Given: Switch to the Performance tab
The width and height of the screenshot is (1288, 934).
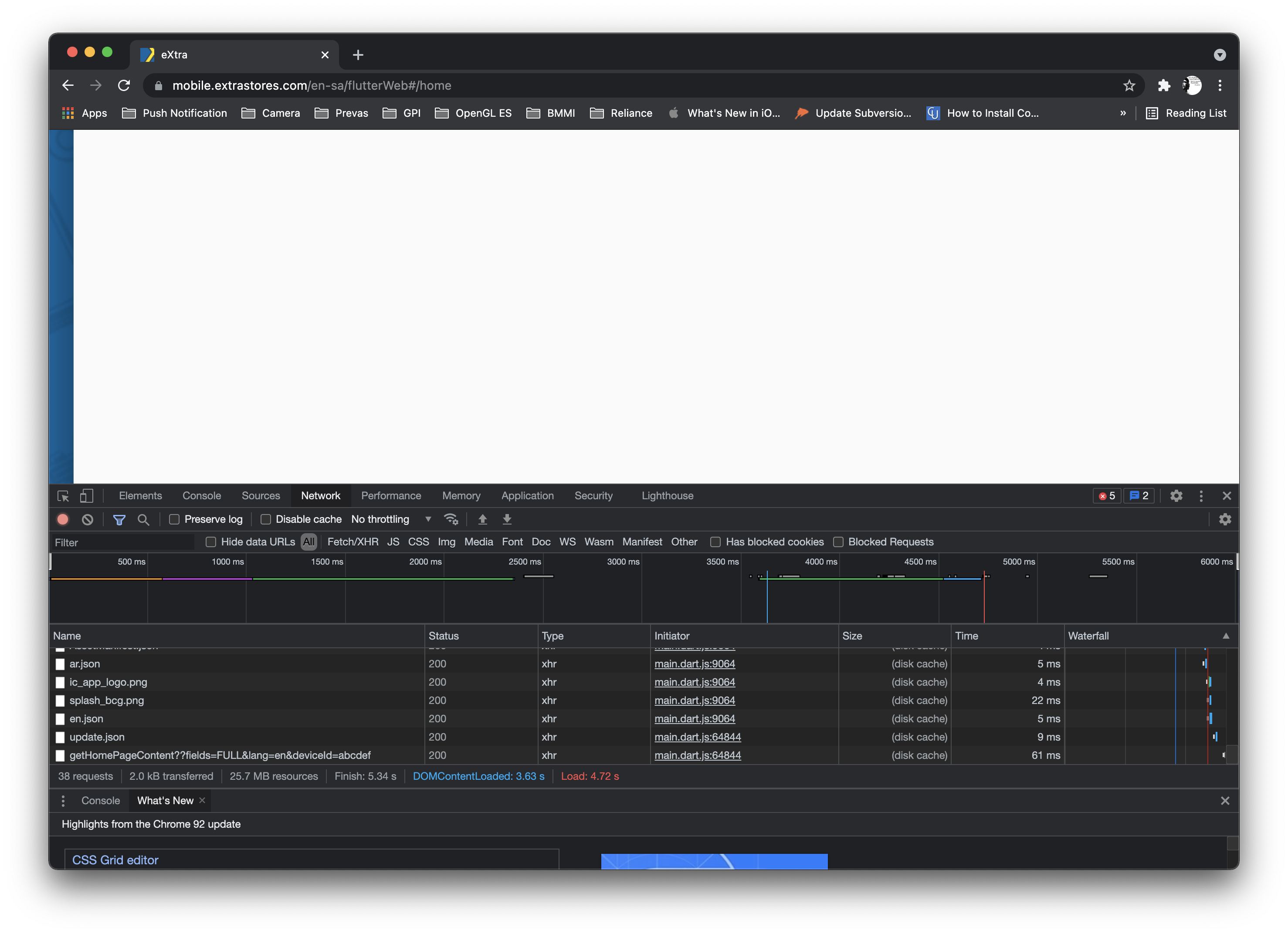Looking at the screenshot, I should coord(391,496).
